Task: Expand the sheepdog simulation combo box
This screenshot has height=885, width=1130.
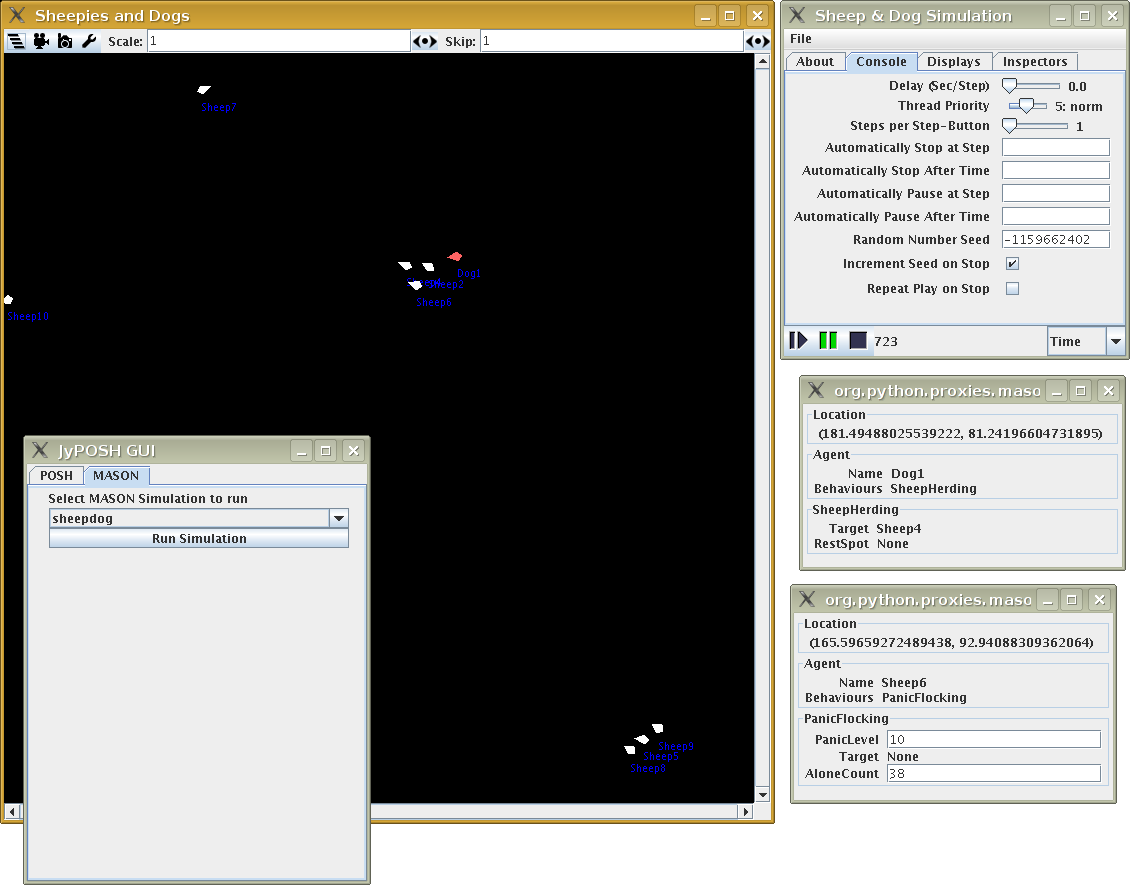Action: point(339,518)
